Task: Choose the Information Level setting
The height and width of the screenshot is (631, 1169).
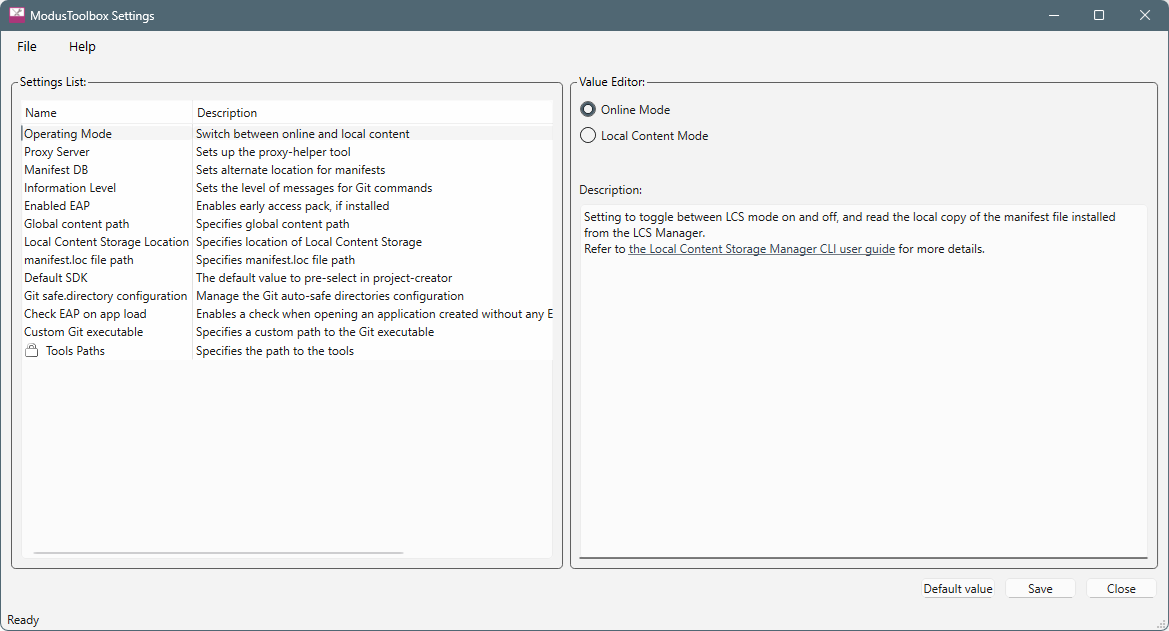Action: coord(70,188)
